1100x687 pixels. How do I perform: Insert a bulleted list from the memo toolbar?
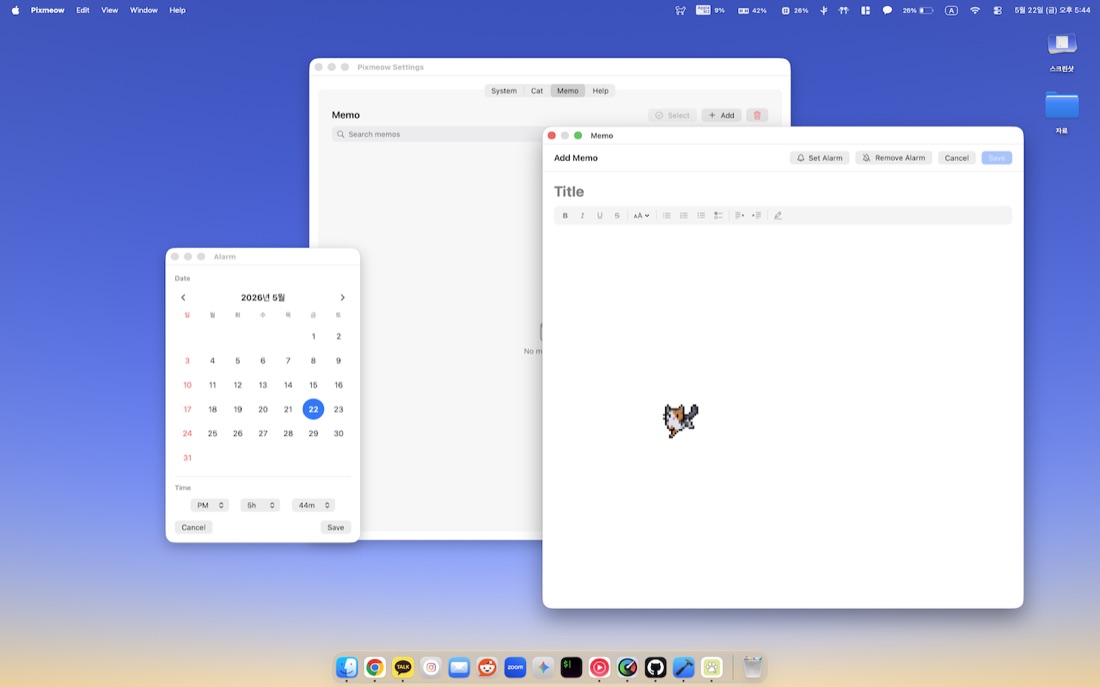(x=666, y=215)
